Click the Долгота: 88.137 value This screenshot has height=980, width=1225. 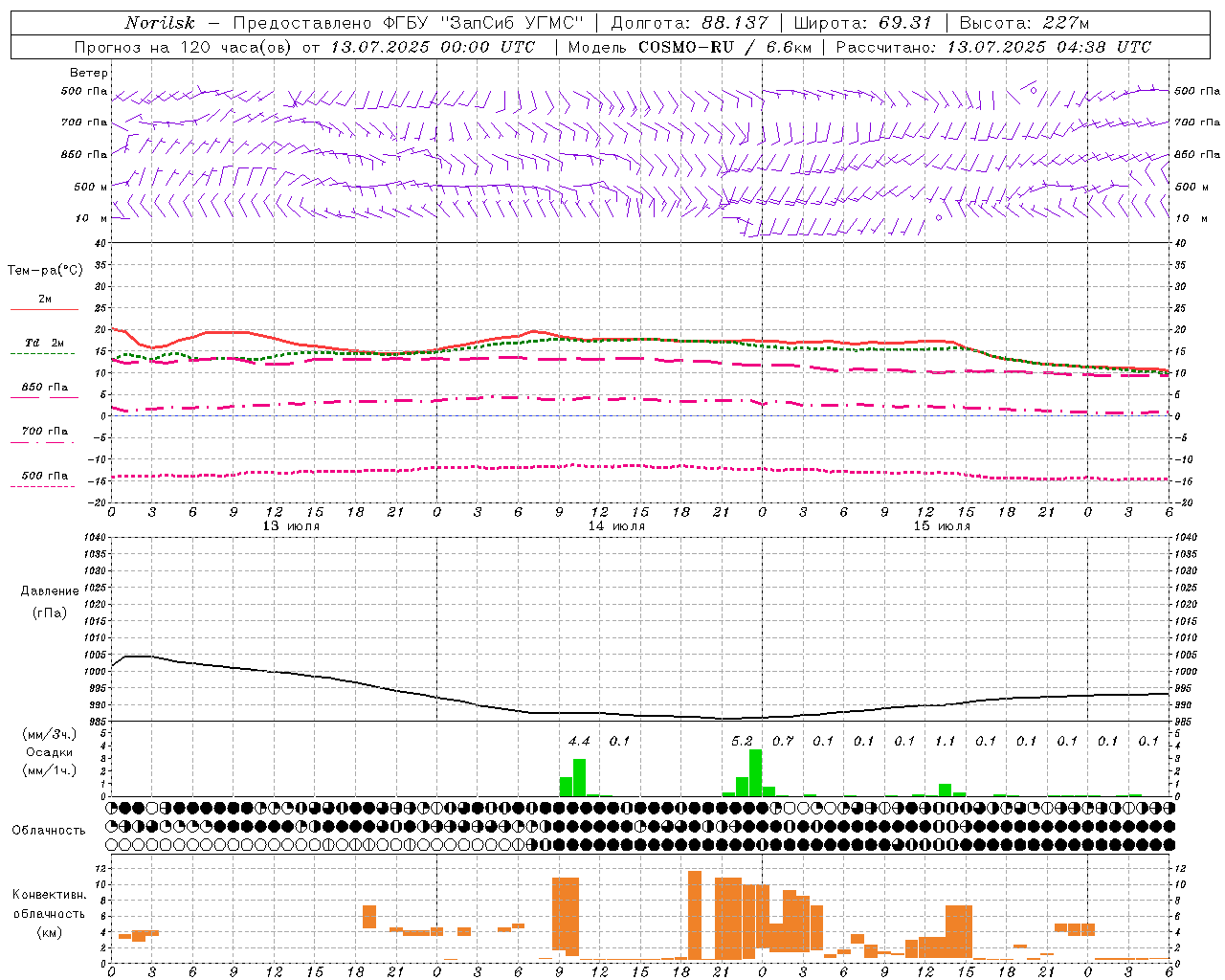pos(688,23)
